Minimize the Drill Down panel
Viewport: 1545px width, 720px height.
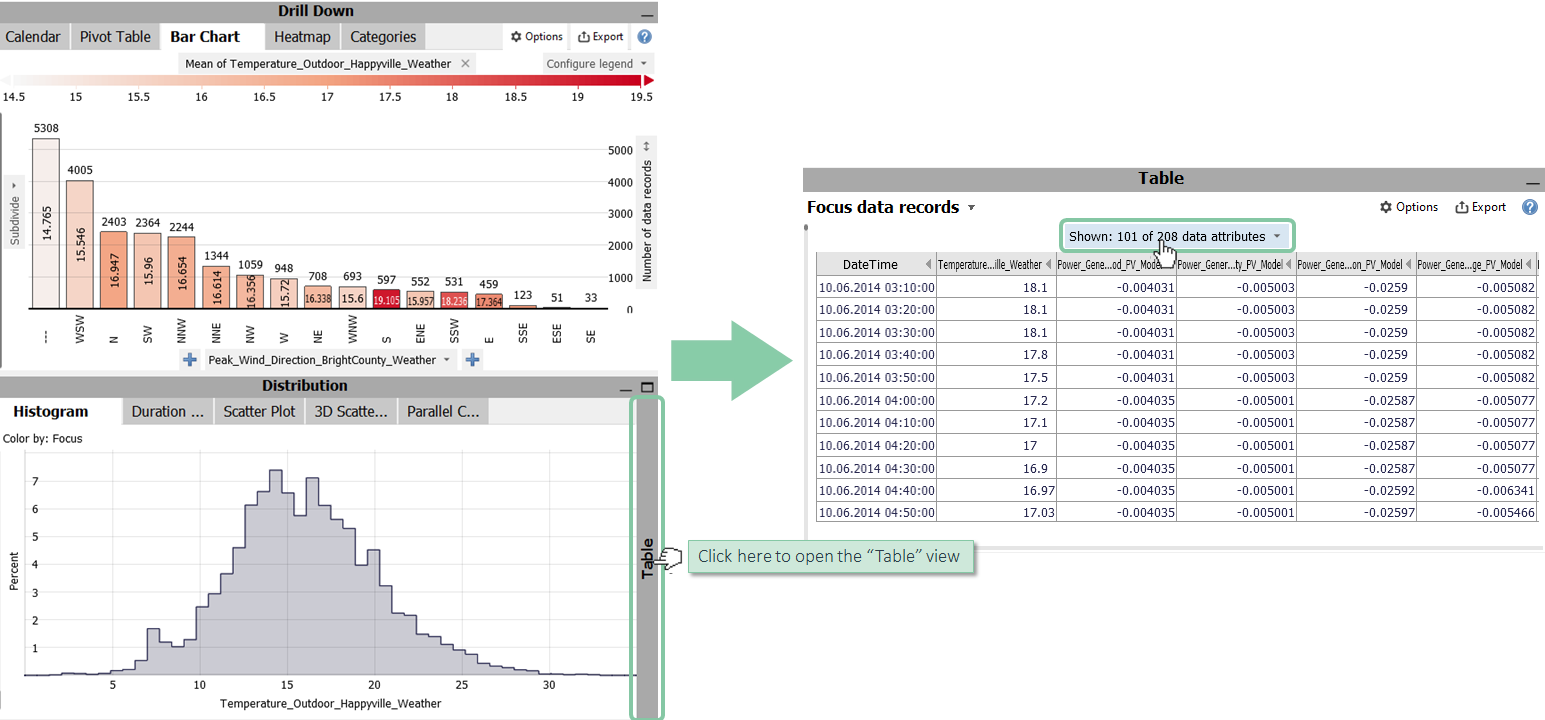click(646, 14)
